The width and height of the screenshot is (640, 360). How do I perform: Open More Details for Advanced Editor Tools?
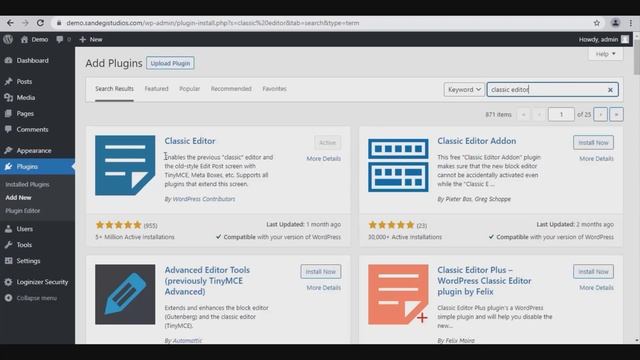coord(324,287)
